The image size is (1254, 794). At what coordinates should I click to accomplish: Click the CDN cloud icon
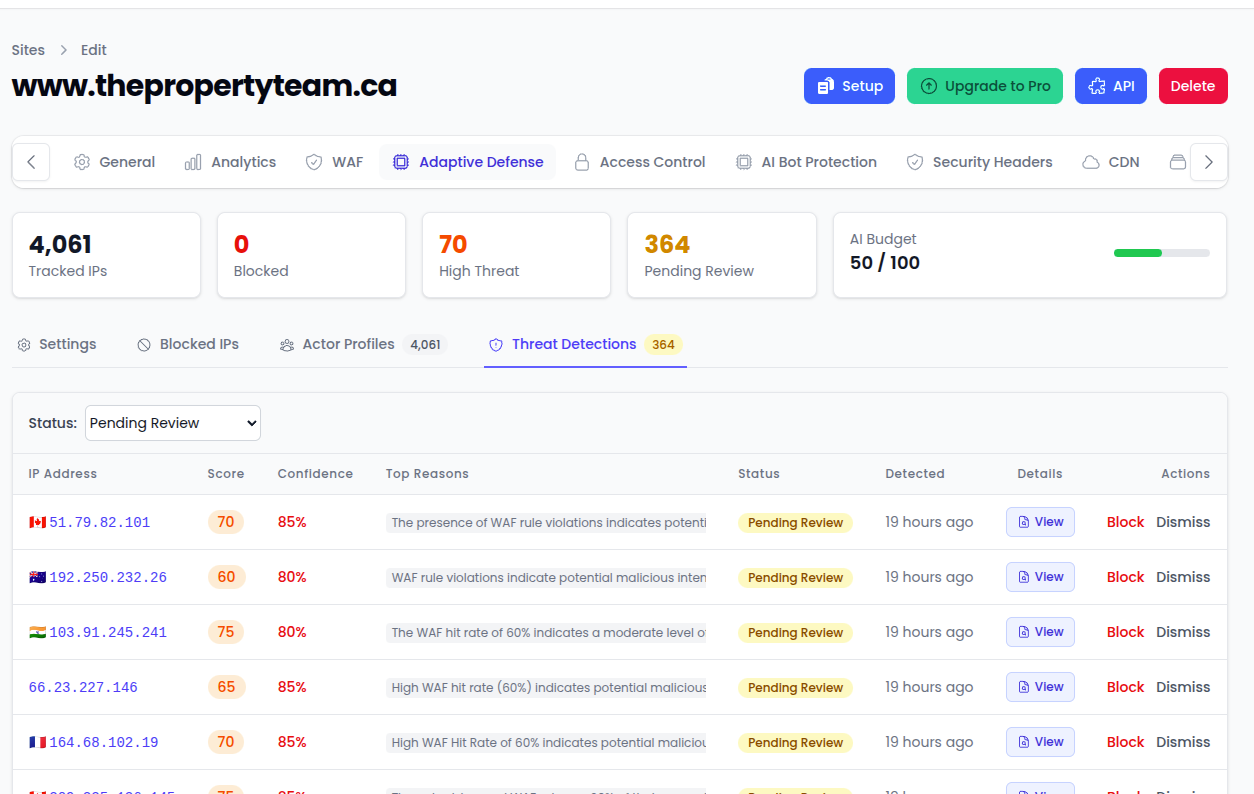tap(1091, 162)
